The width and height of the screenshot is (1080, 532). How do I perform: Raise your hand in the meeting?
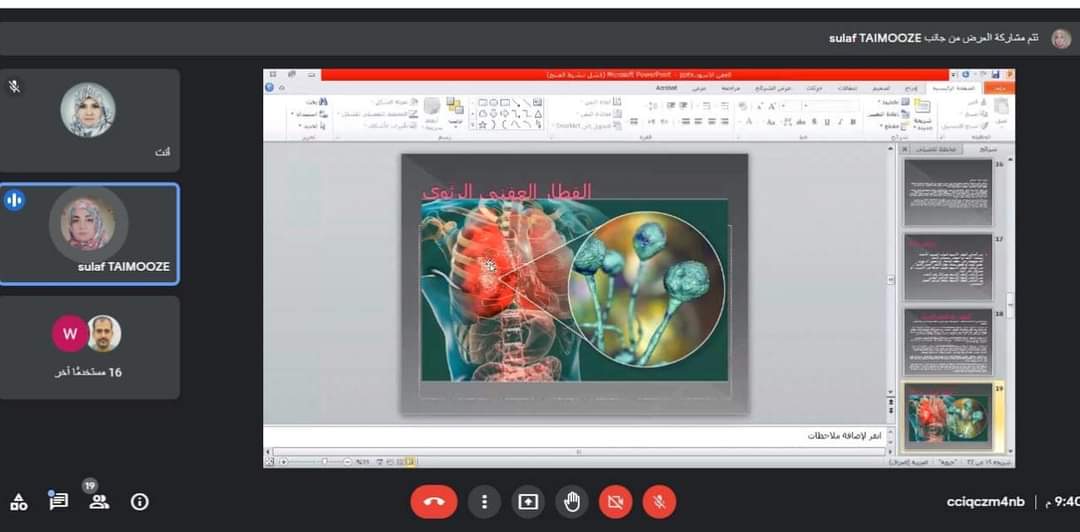572,502
